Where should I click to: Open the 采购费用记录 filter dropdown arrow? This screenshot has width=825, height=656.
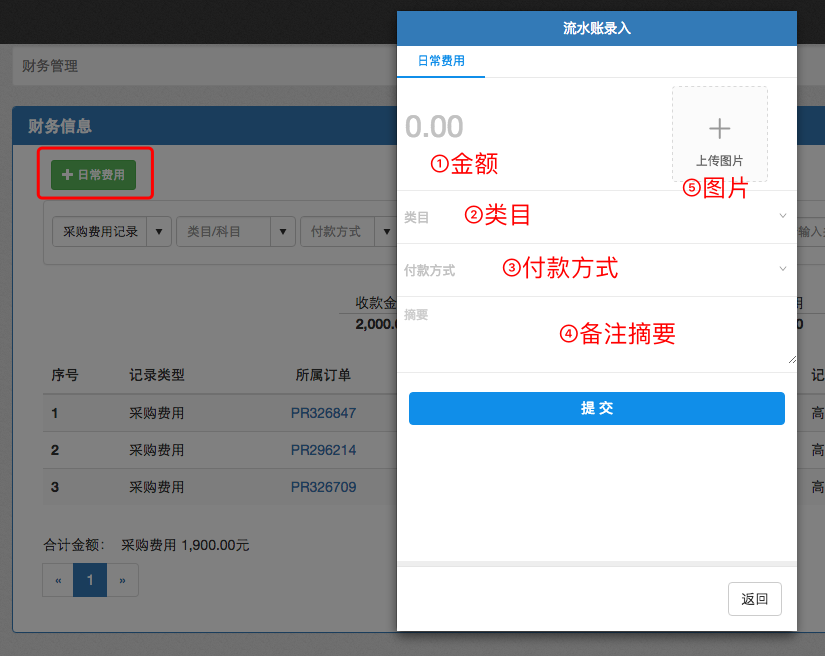(x=160, y=231)
